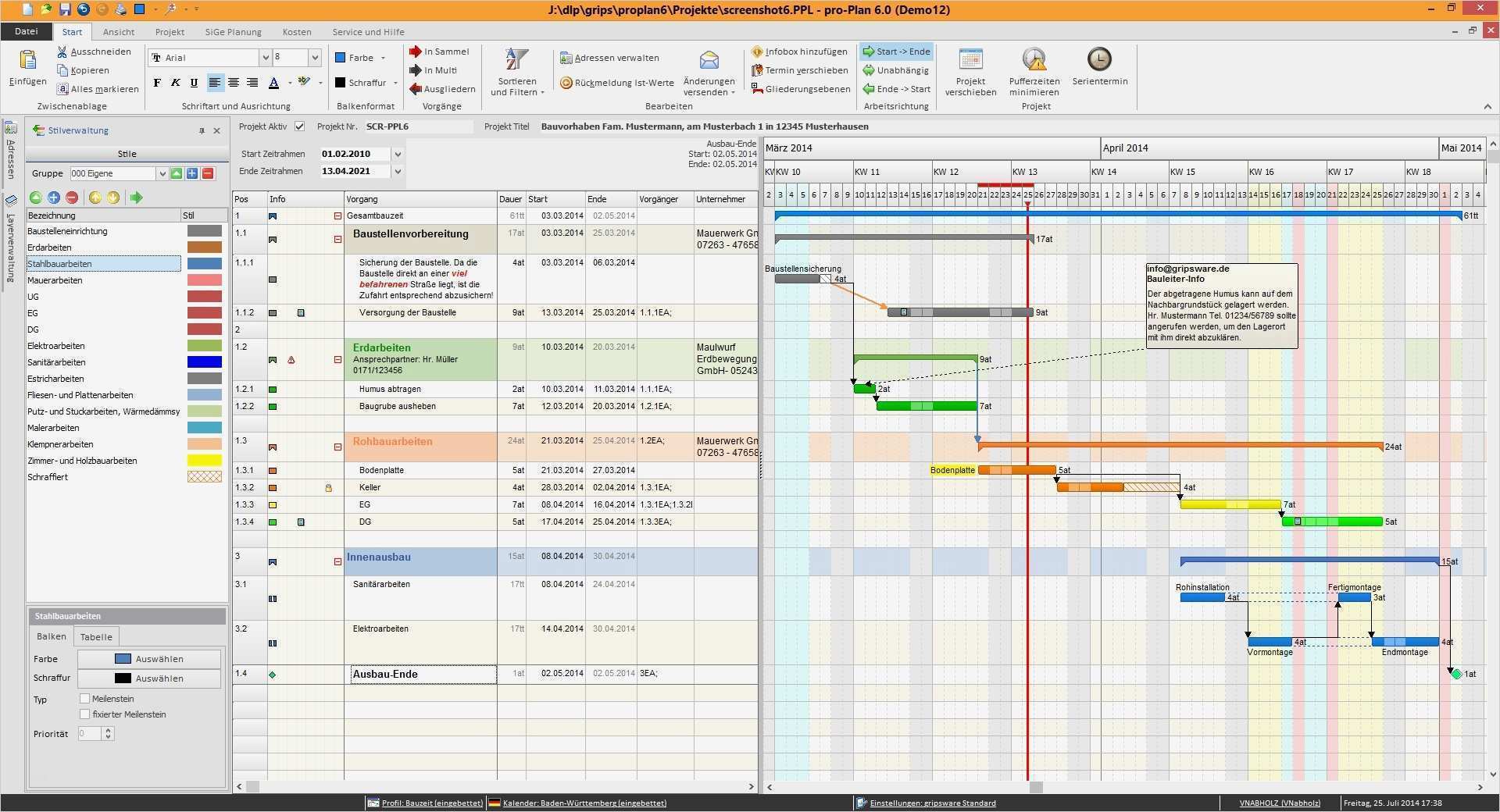Apply right alignment with the ribbon icon

(x=252, y=82)
